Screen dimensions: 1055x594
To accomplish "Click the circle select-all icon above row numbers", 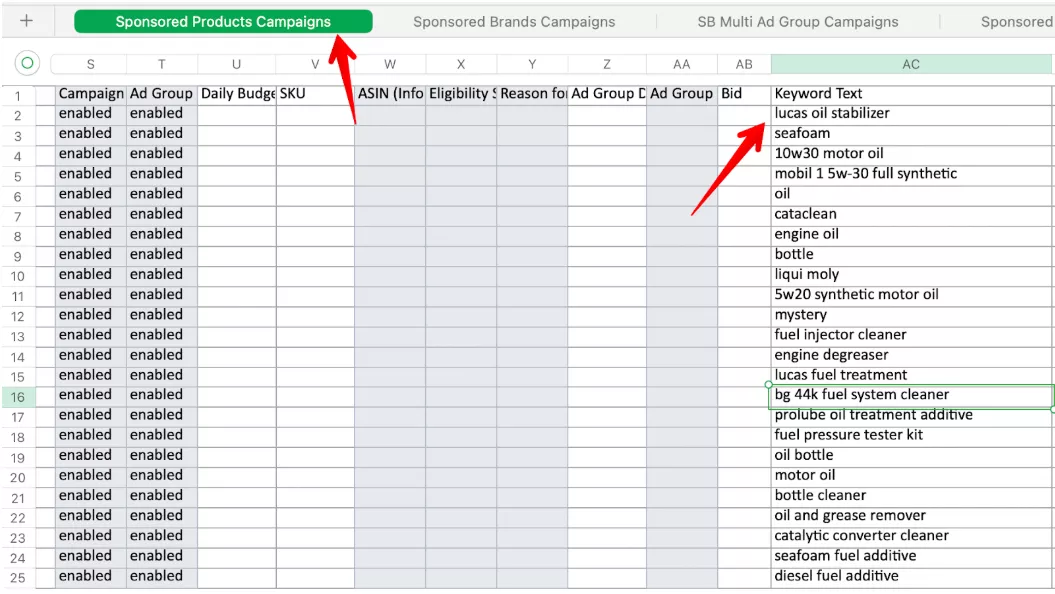I will 25,62.
